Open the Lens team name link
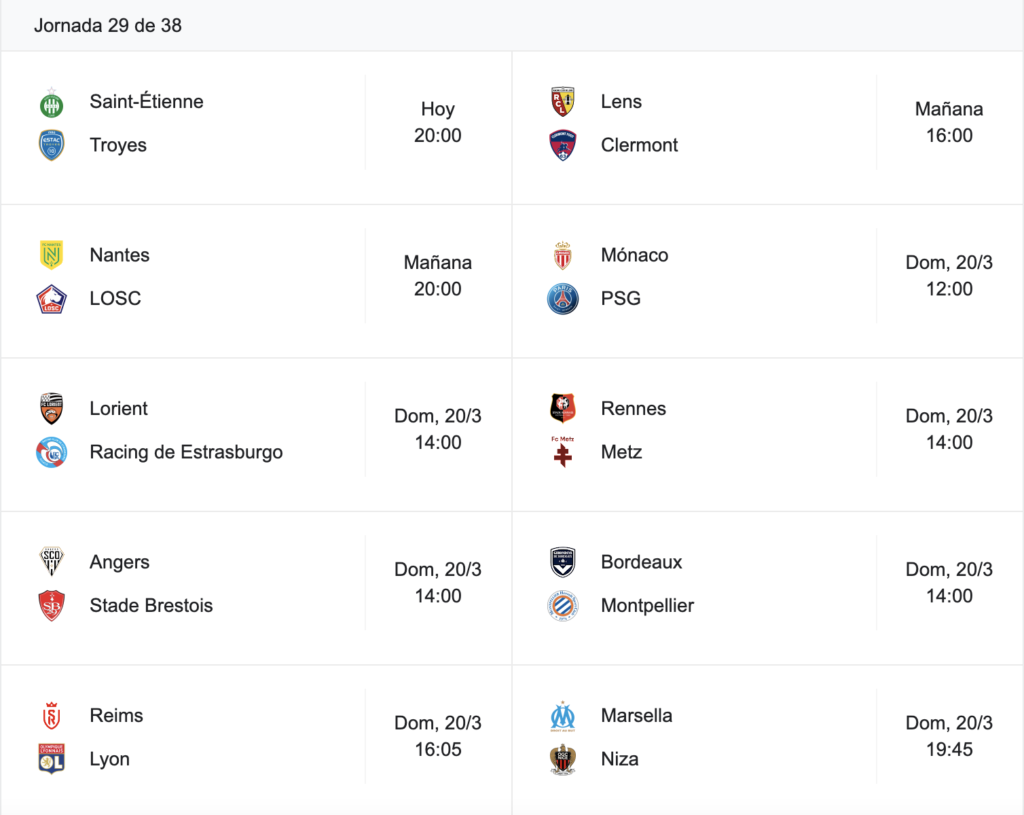The height and width of the screenshot is (815, 1024). (x=621, y=102)
